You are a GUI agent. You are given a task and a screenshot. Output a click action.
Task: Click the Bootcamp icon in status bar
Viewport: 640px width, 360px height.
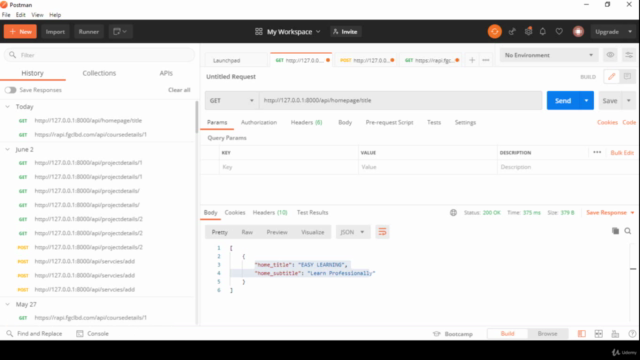436,334
